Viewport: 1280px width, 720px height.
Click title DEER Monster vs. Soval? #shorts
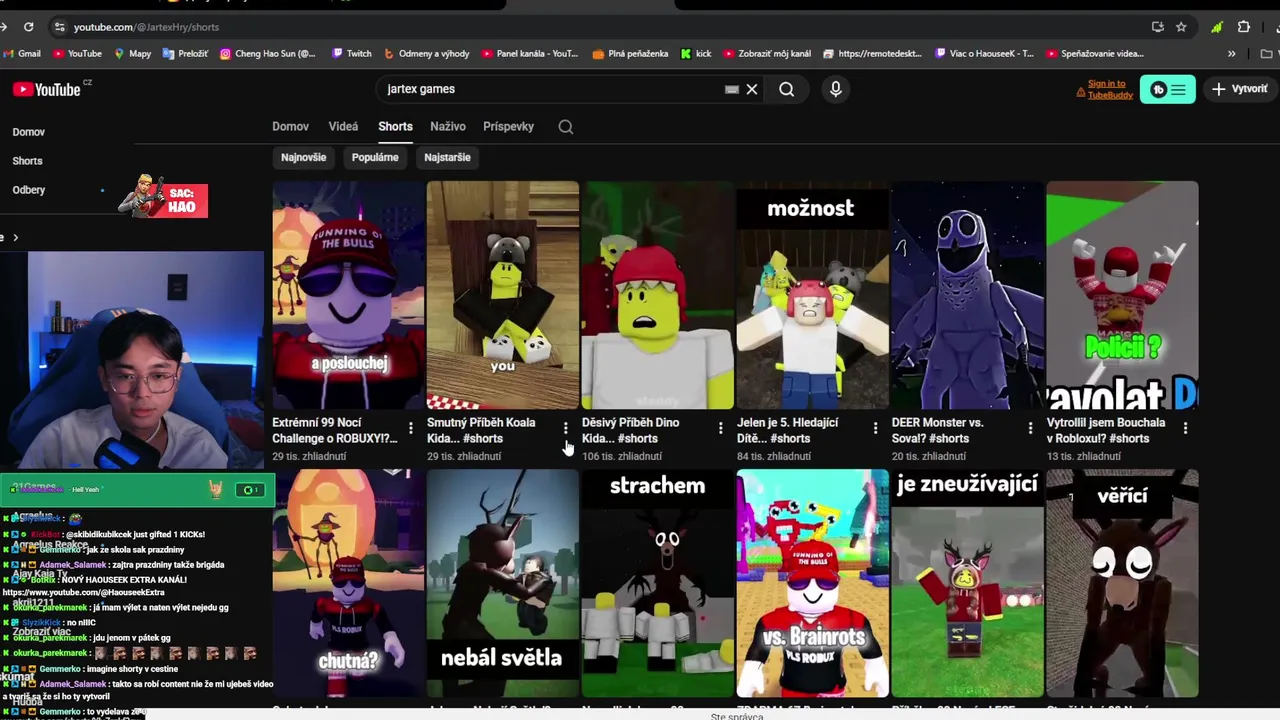[938, 430]
